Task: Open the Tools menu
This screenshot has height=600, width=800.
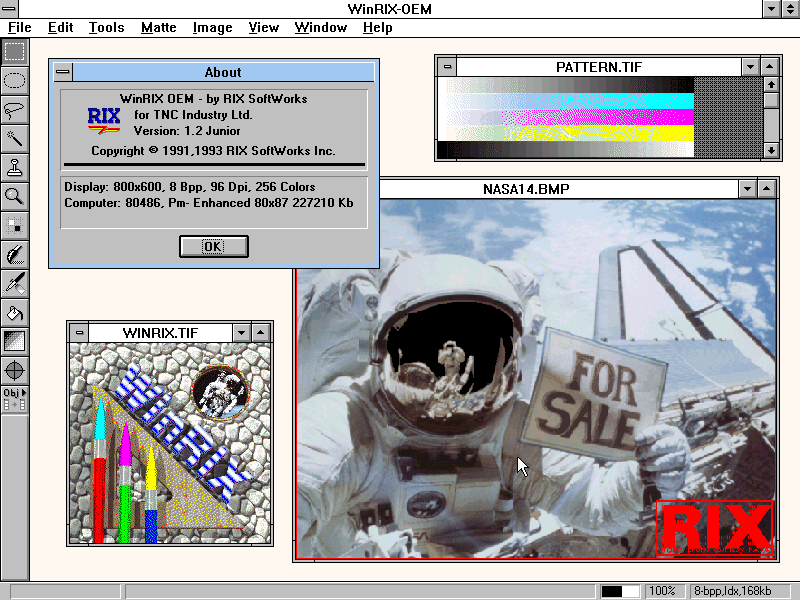Action: coord(106,28)
